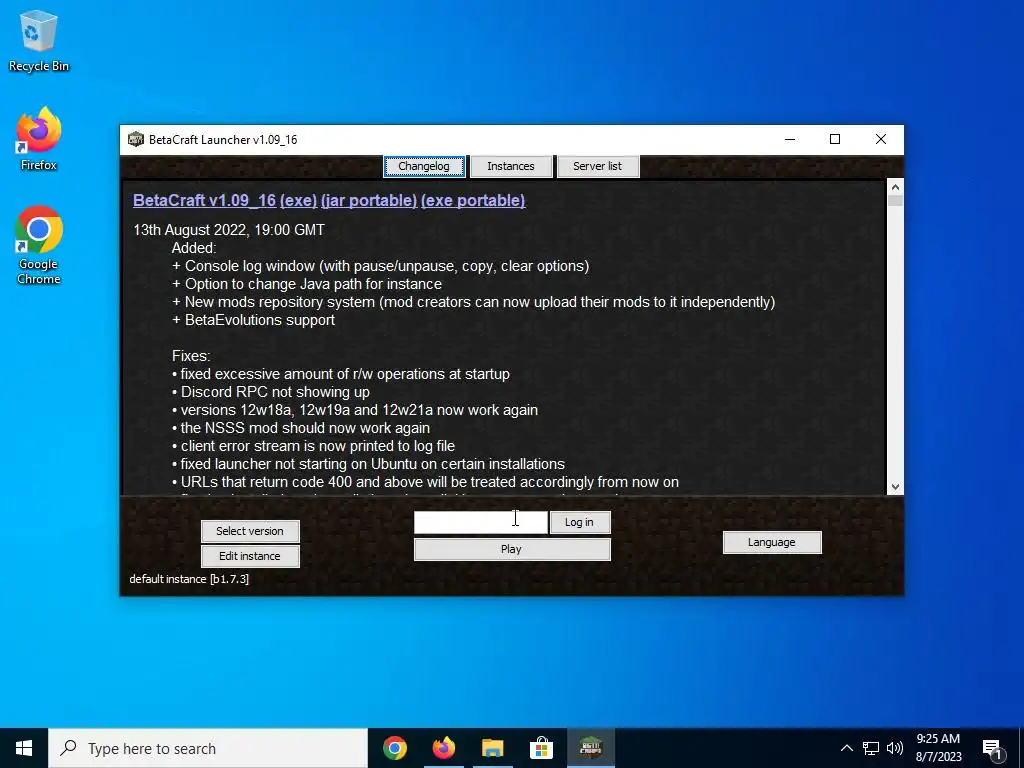Open Firefox from the taskbar
This screenshot has height=768, width=1024.
pos(444,748)
